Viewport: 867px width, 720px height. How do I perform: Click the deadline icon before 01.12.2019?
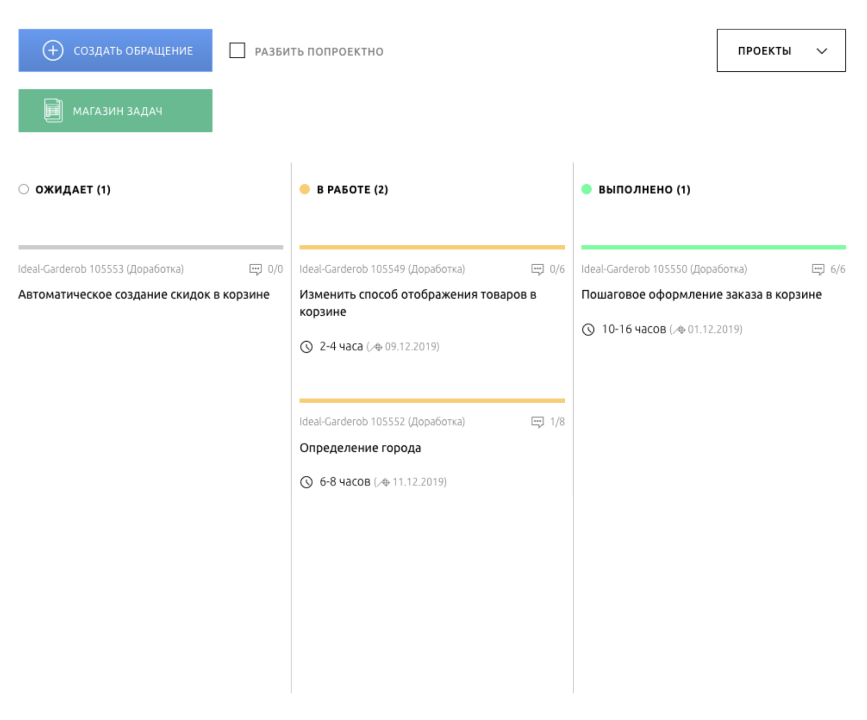pyautogui.click(x=679, y=330)
